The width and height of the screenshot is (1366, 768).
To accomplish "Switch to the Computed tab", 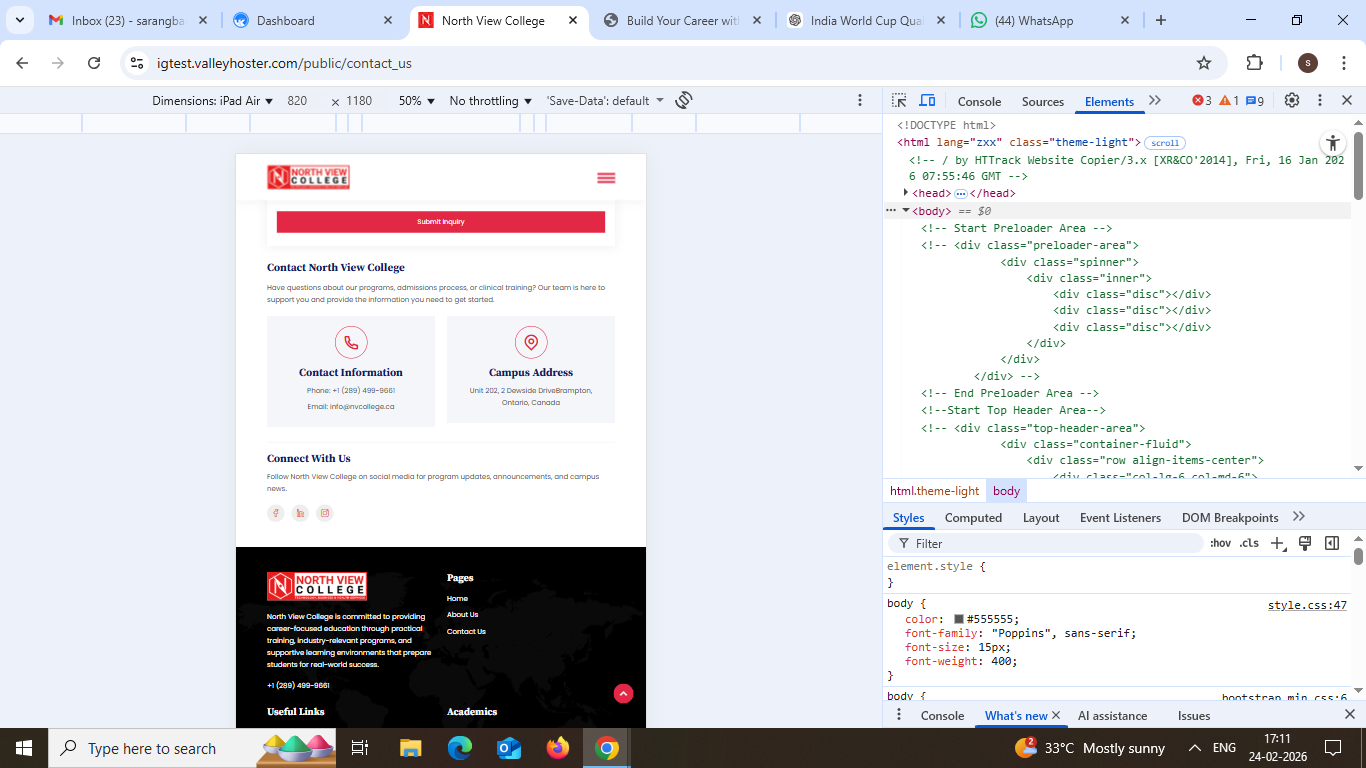I will [x=973, y=517].
